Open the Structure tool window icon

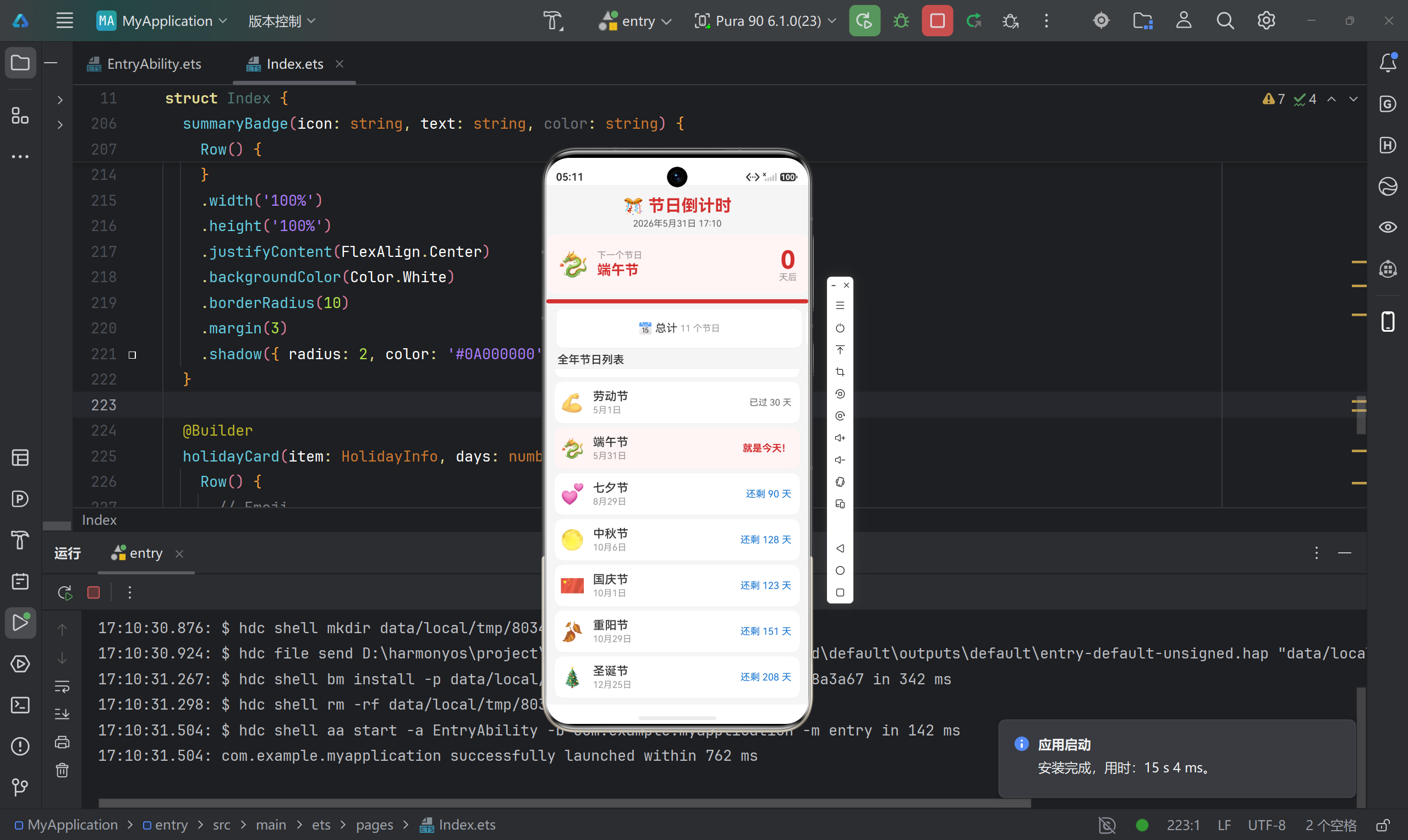(20, 116)
